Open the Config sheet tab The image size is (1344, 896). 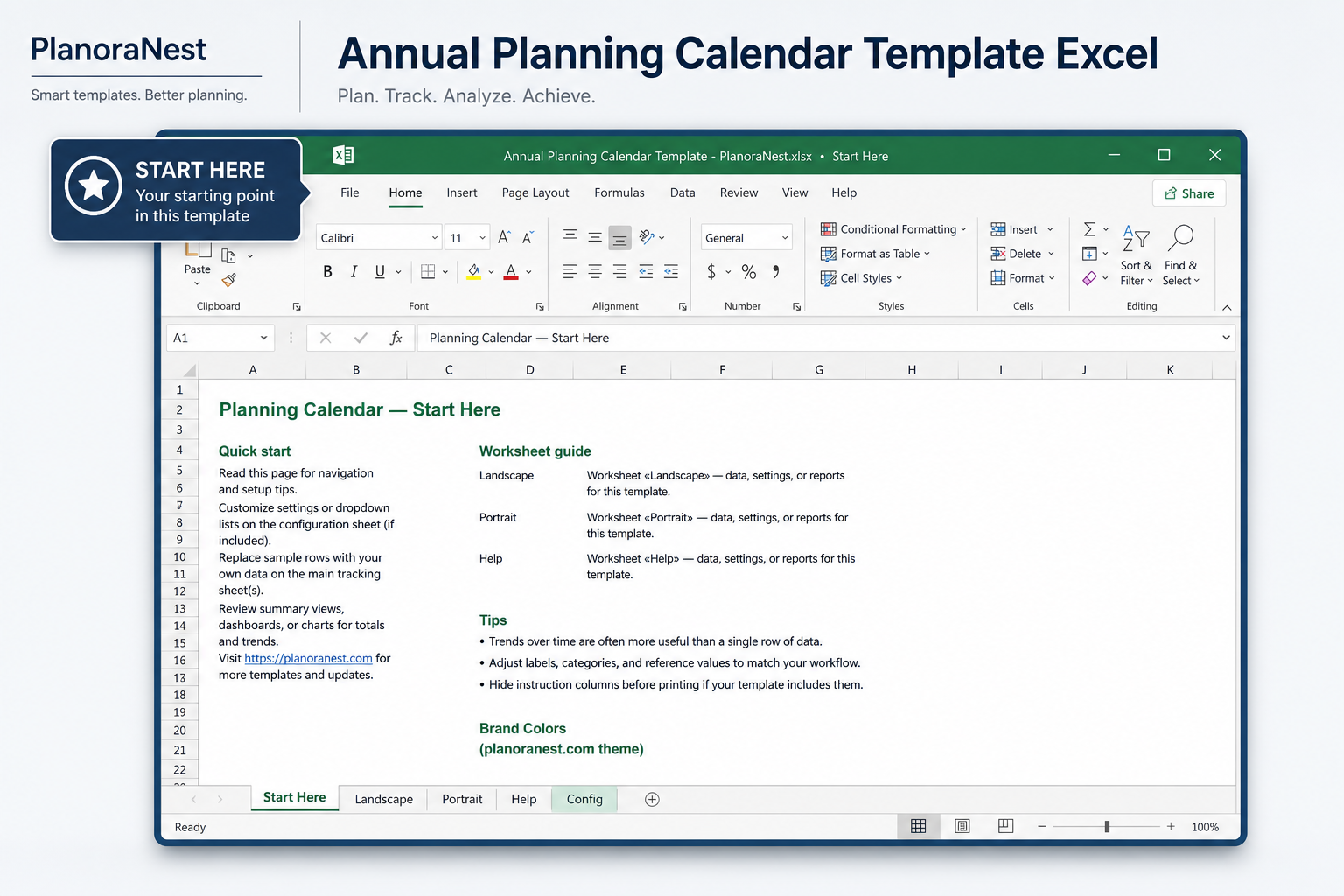point(584,799)
